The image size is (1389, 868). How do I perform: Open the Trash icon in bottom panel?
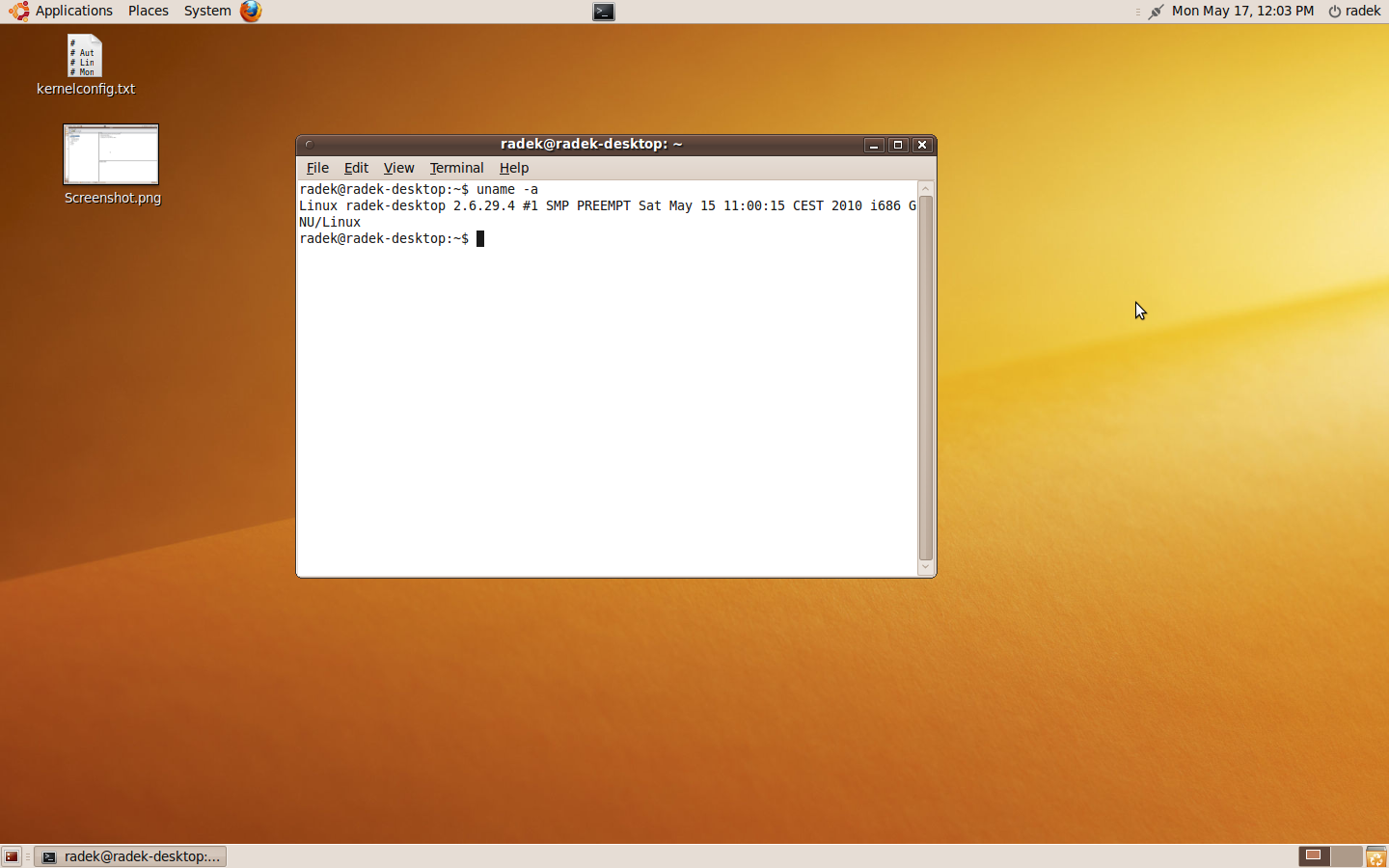click(x=1376, y=856)
